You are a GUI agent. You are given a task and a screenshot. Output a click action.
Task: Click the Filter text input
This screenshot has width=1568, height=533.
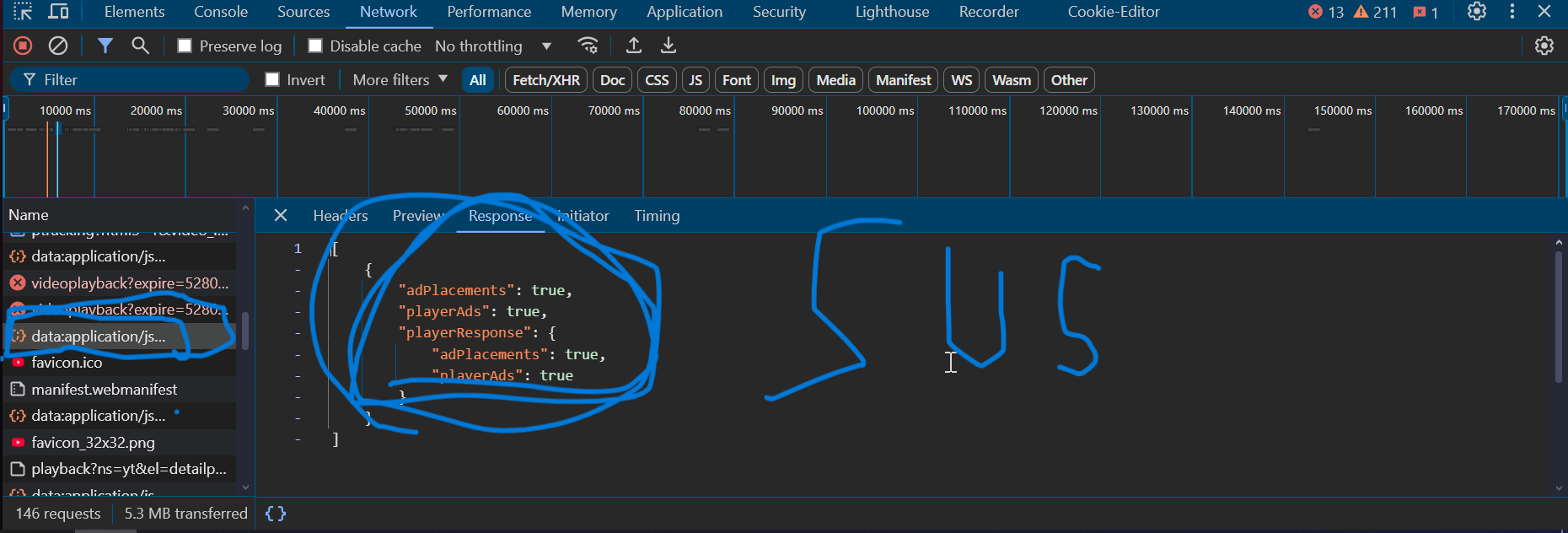point(130,79)
